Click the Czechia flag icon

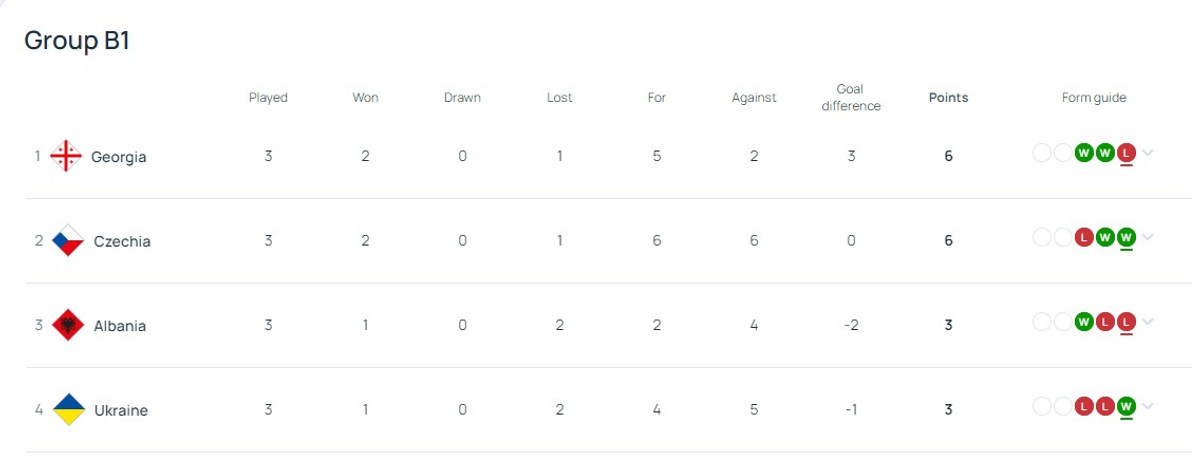[x=68, y=241]
